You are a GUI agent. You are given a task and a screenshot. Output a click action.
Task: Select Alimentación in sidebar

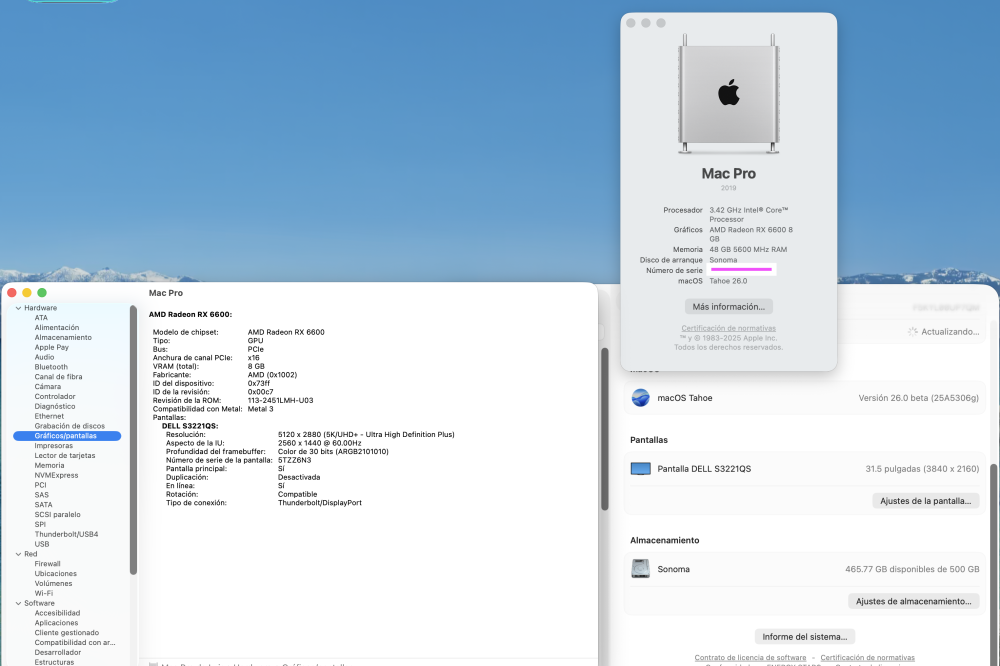coord(57,327)
